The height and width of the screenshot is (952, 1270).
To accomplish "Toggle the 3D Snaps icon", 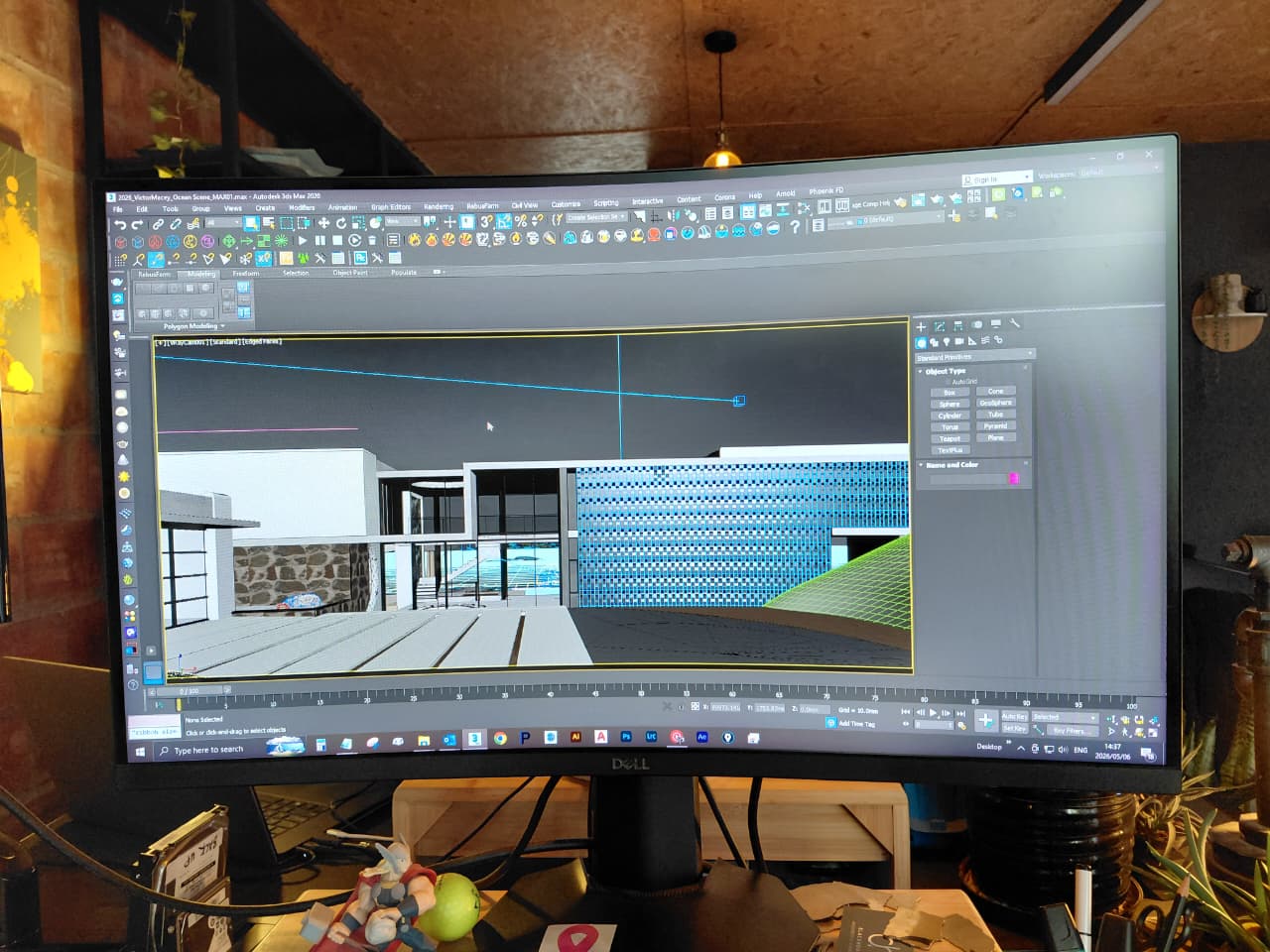I will [486, 222].
